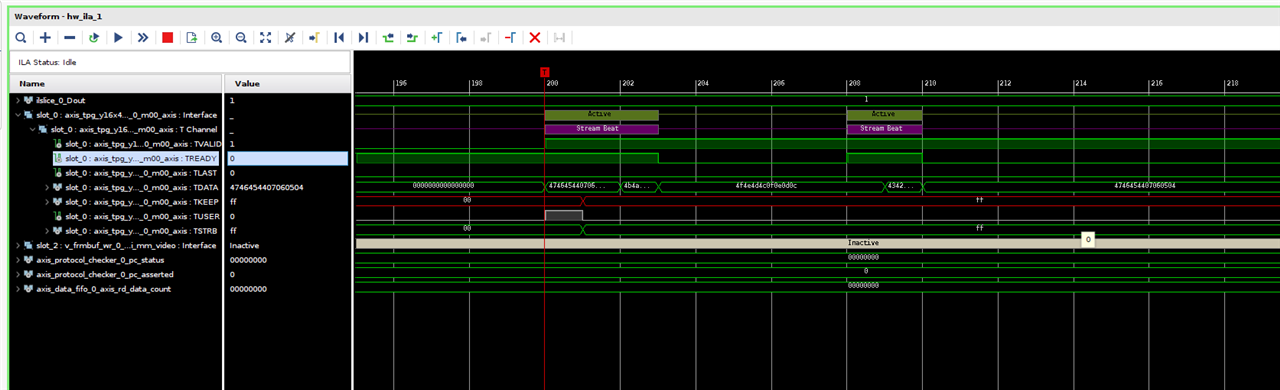
Task: Click the greyed swap cursors icon
Action: [559, 37]
